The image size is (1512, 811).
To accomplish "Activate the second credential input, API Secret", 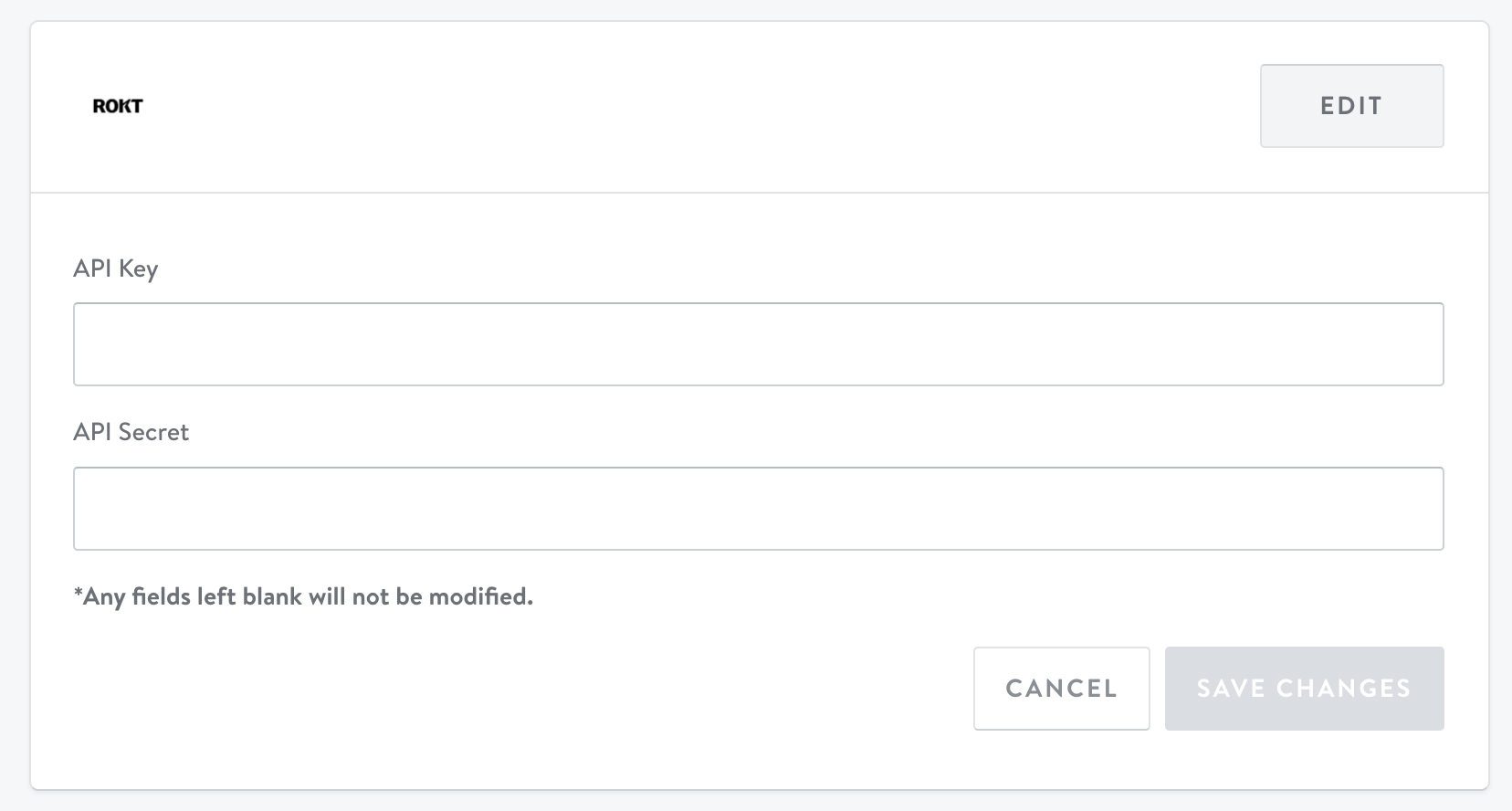I will [758, 509].
